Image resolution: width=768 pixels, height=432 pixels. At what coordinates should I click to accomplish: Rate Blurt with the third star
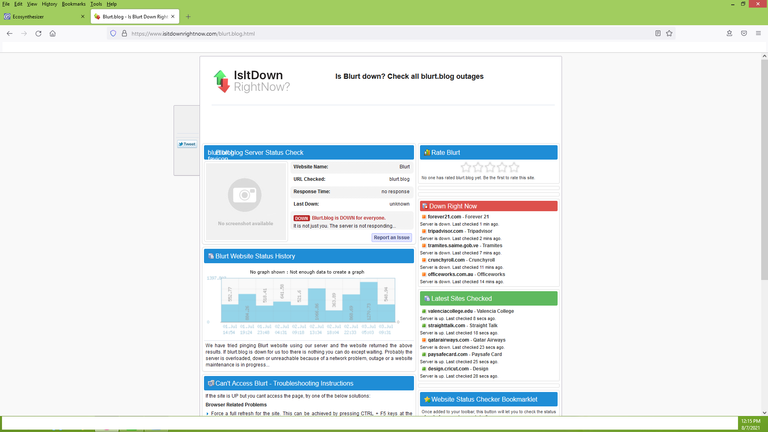click(x=490, y=168)
